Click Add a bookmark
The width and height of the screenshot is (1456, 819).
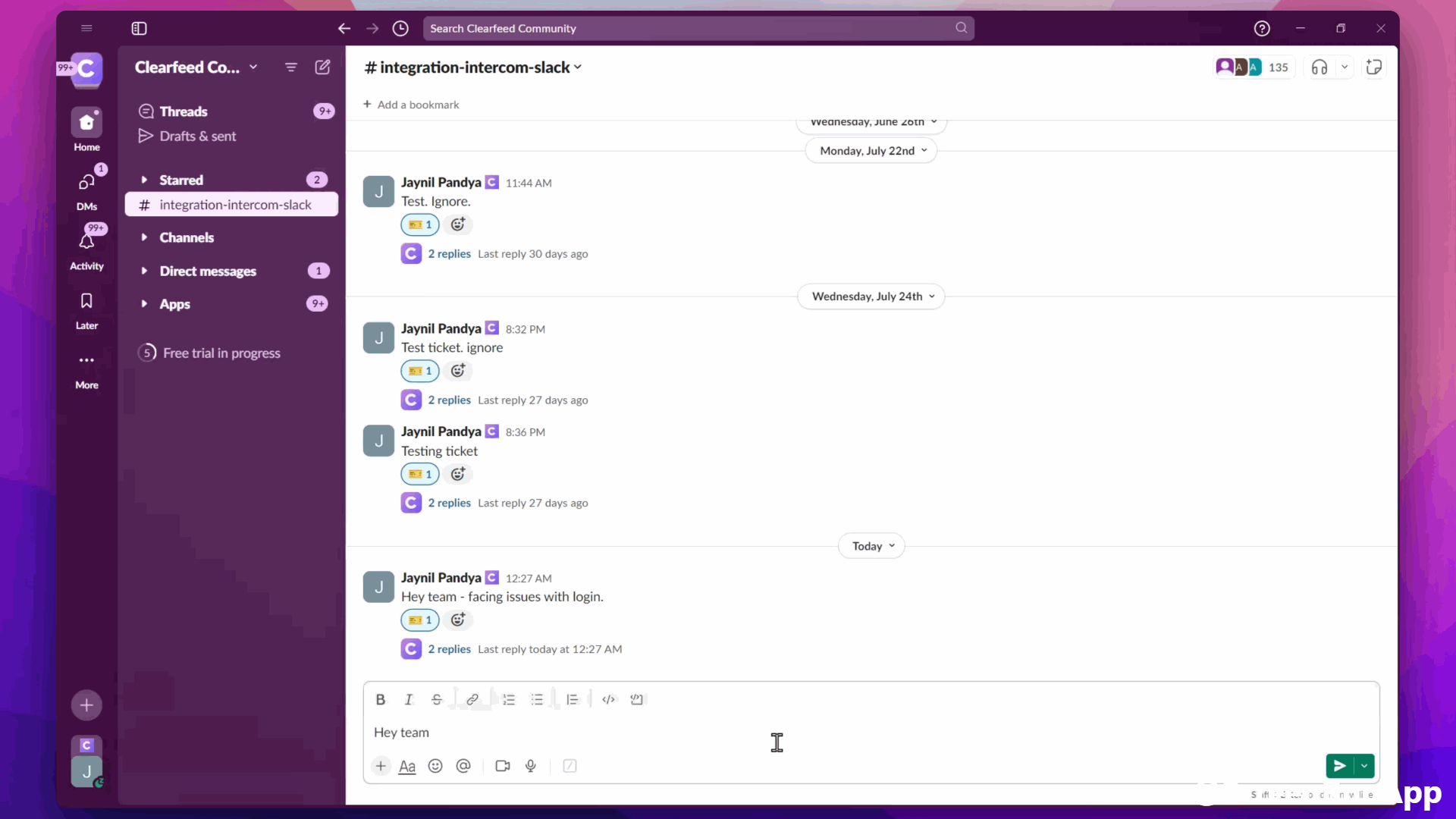point(411,105)
